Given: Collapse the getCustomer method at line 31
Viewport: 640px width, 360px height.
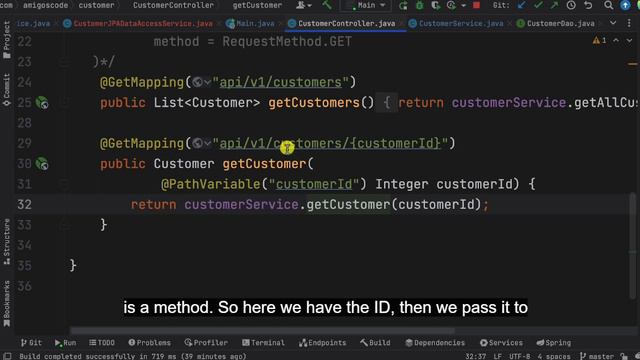Looking at the screenshot, I should (x=64, y=184).
